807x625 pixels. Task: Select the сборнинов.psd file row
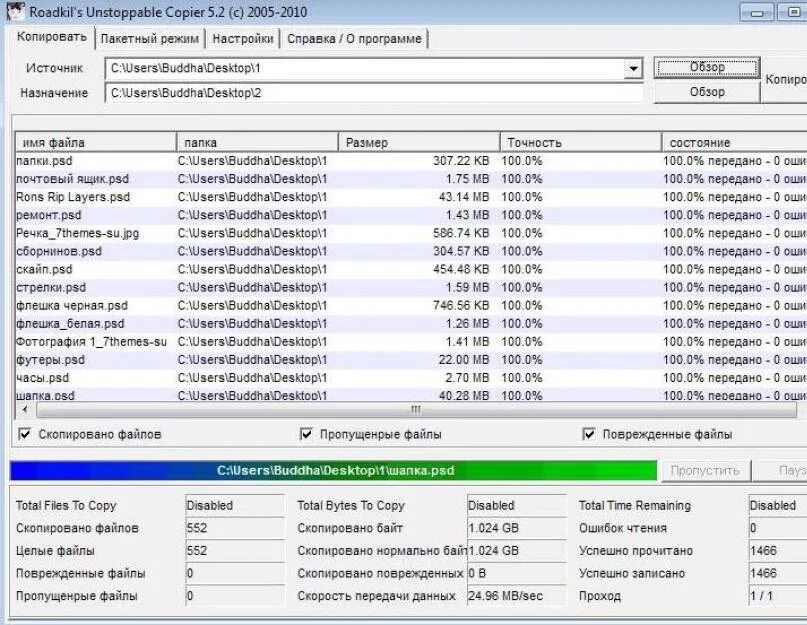click(x=411, y=251)
